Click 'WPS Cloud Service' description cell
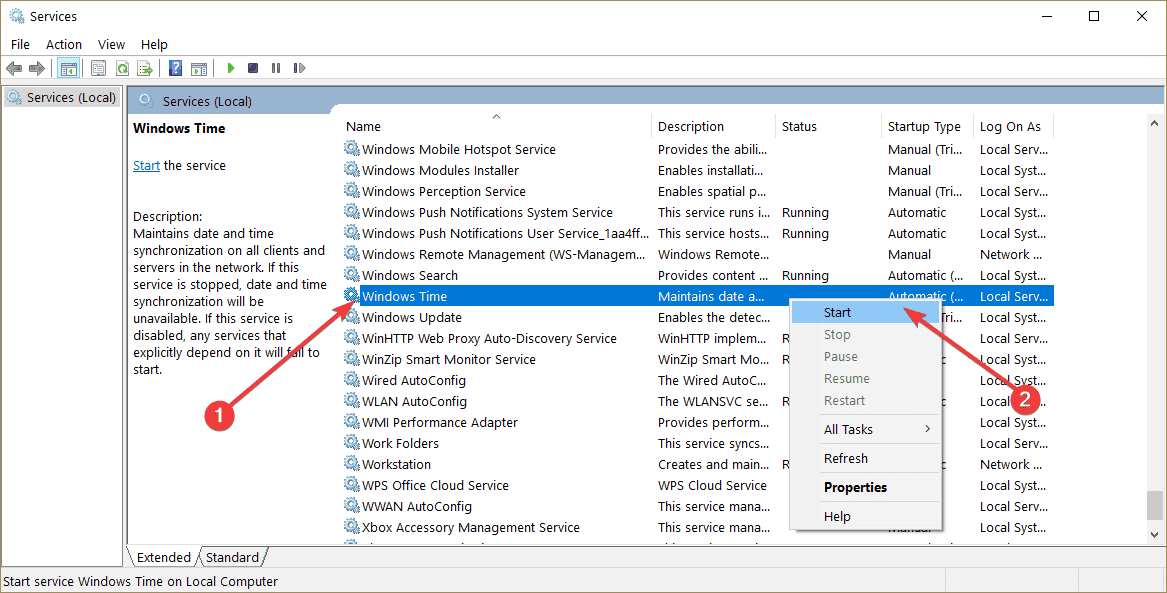1167x593 pixels. (712, 485)
